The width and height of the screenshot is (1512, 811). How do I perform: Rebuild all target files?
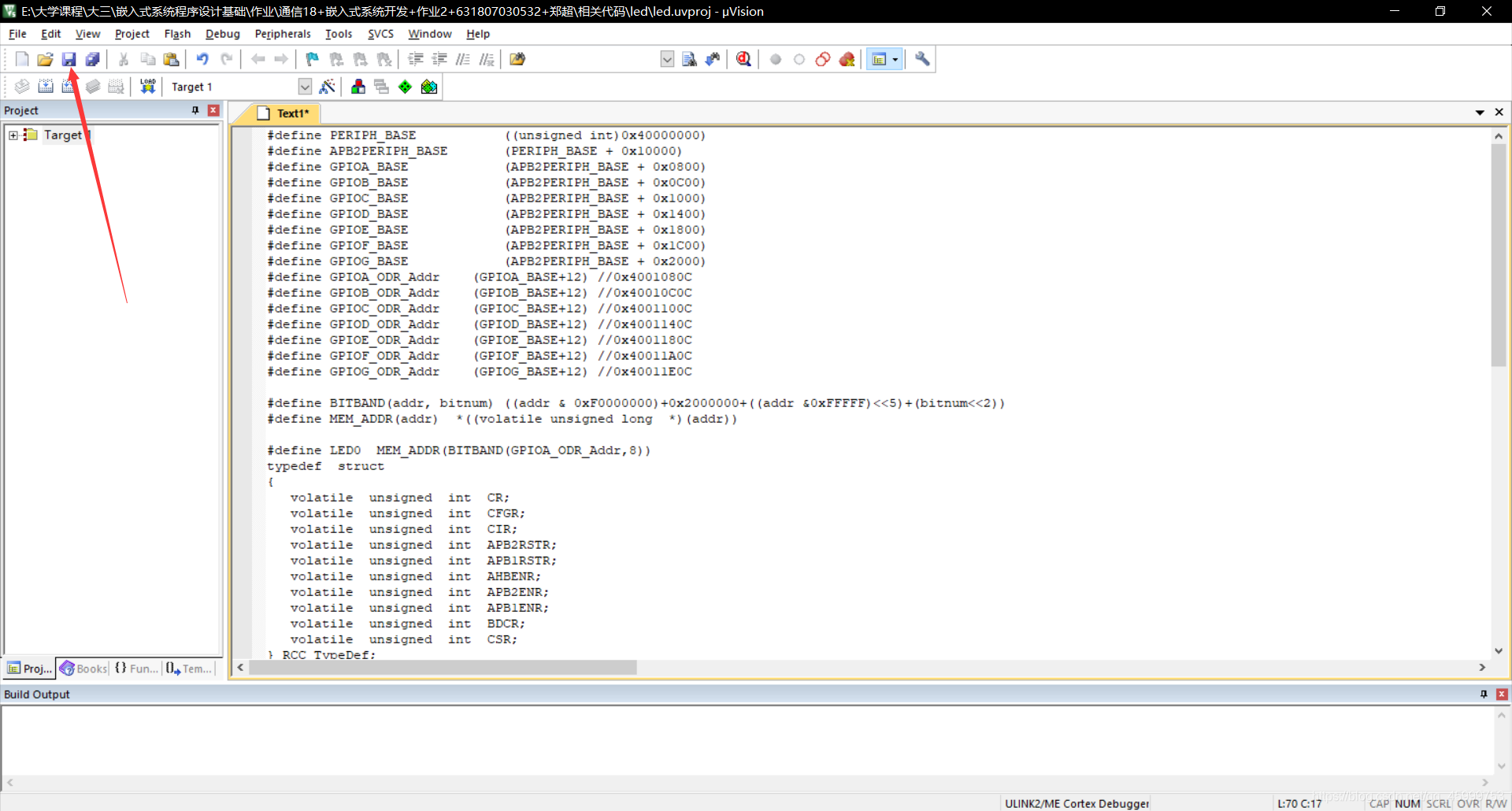69,87
